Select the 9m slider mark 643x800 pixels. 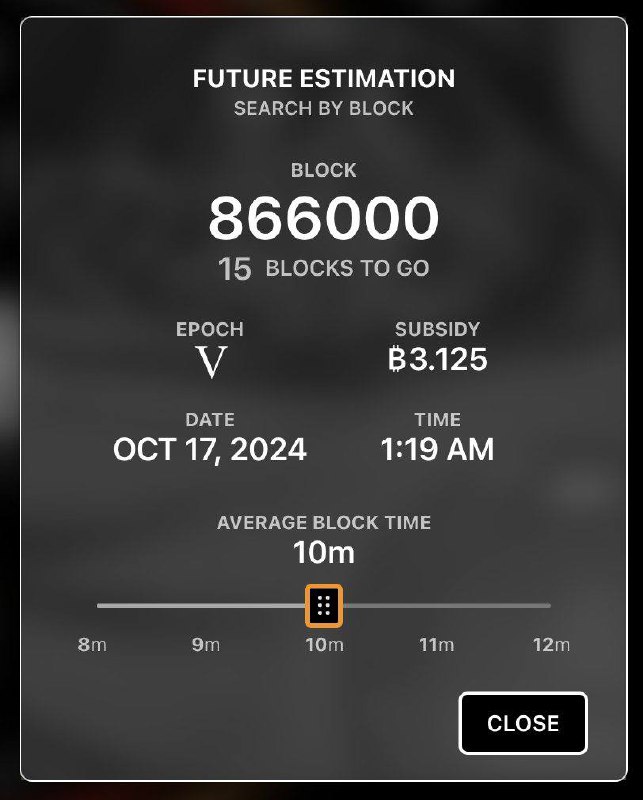206,645
